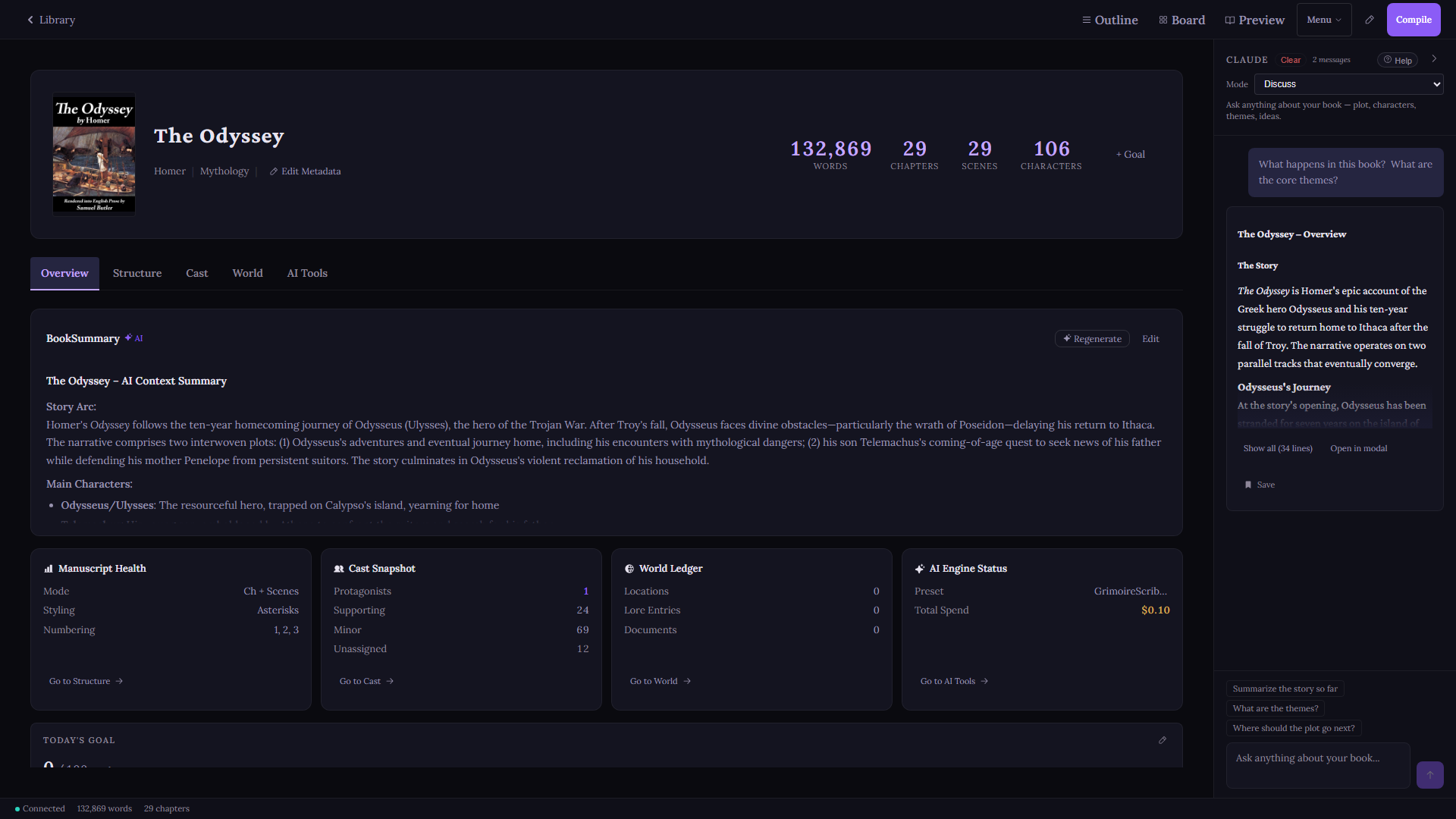Click the Unassigned 12 row
The image size is (1456, 819).
tap(461, 649)
